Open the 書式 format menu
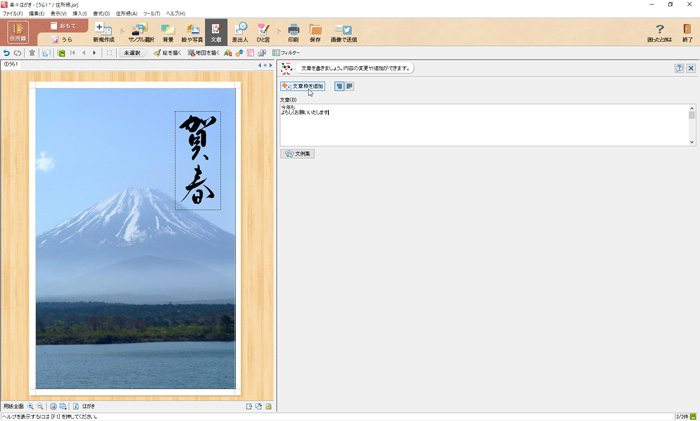This screenshot has width=700, height=421. (x=100, y=13)
